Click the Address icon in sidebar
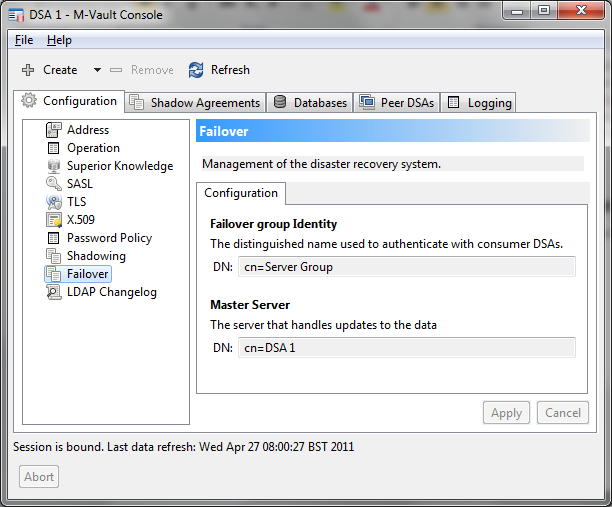This screenshot has width=612, height=507. pos(54,130)
